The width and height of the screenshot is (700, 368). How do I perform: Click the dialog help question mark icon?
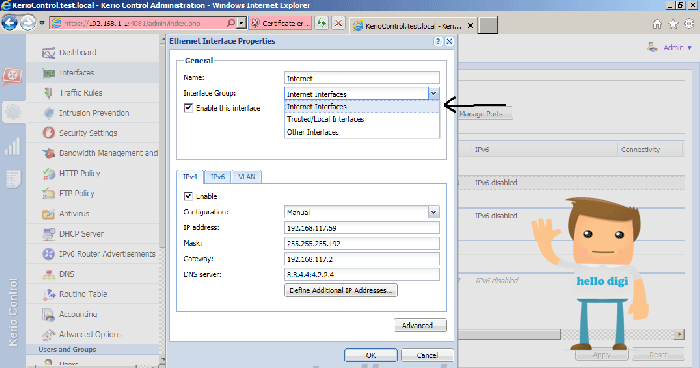pos(438,42)
